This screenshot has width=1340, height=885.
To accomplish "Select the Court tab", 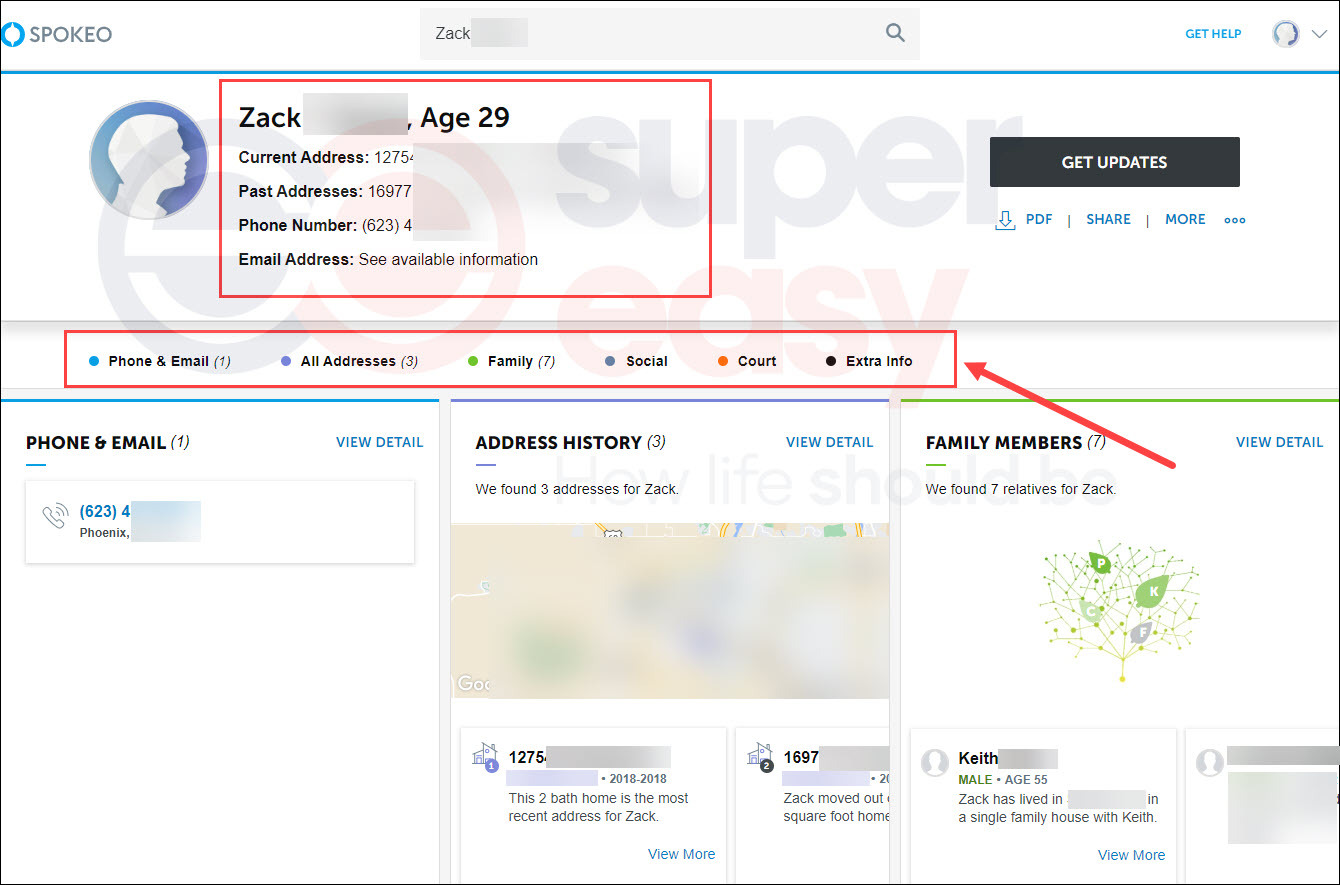I will coord(747,361).
